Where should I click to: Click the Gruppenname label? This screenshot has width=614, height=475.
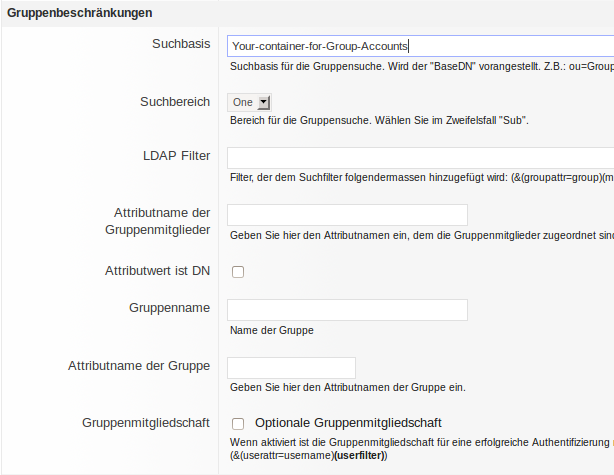(x=169, y=309)
